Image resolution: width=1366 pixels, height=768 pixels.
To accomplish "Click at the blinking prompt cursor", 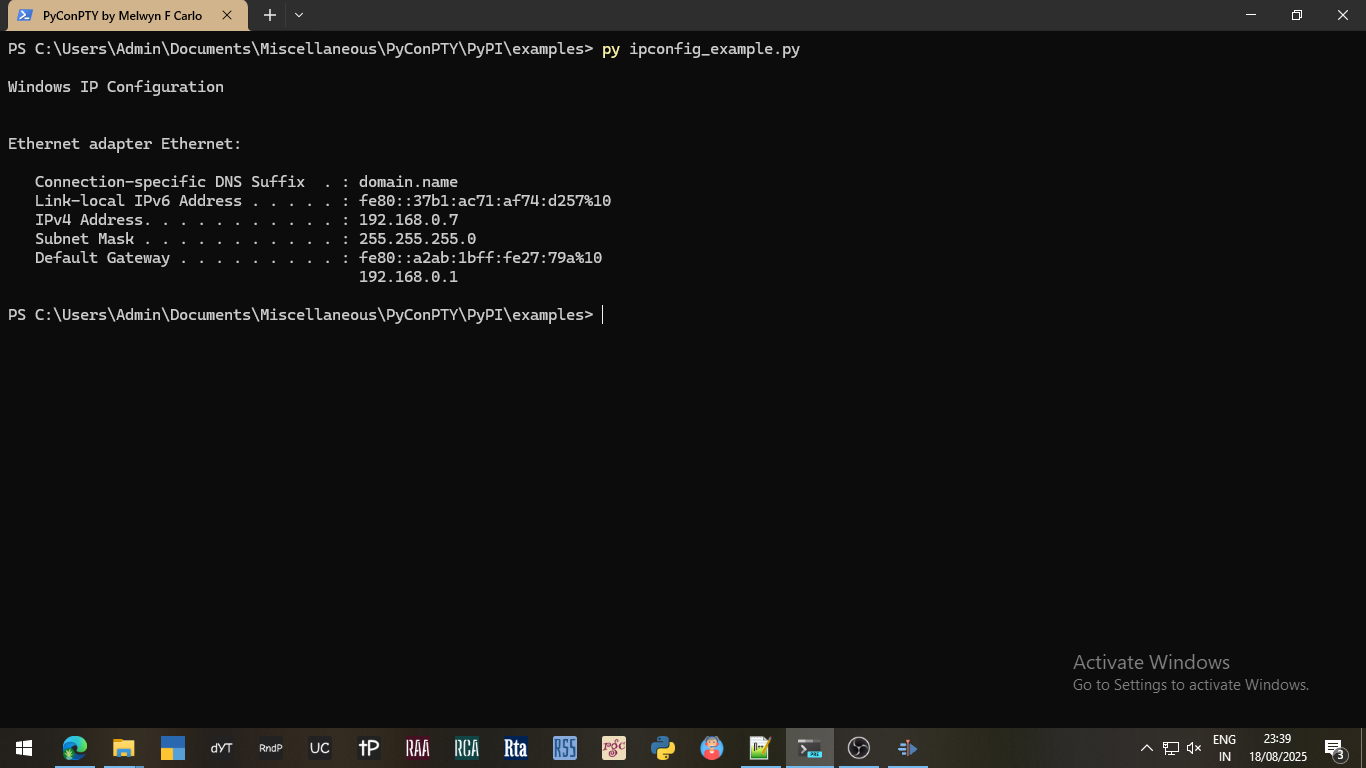I will click(602, 315).
